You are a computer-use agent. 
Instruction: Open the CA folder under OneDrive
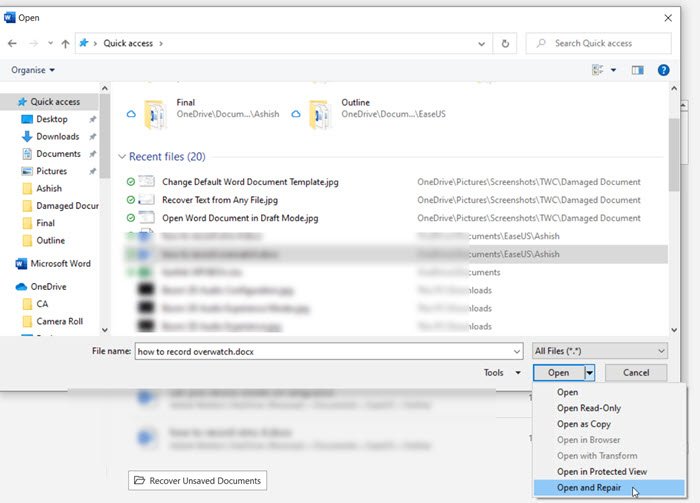click(42, 304)
